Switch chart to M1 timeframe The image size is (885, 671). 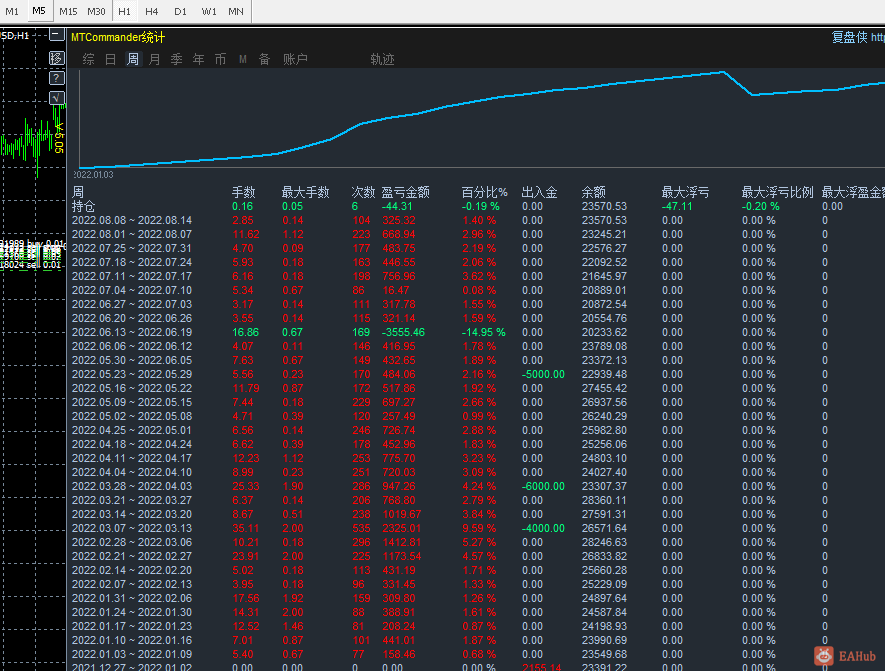tap(12, 11)
